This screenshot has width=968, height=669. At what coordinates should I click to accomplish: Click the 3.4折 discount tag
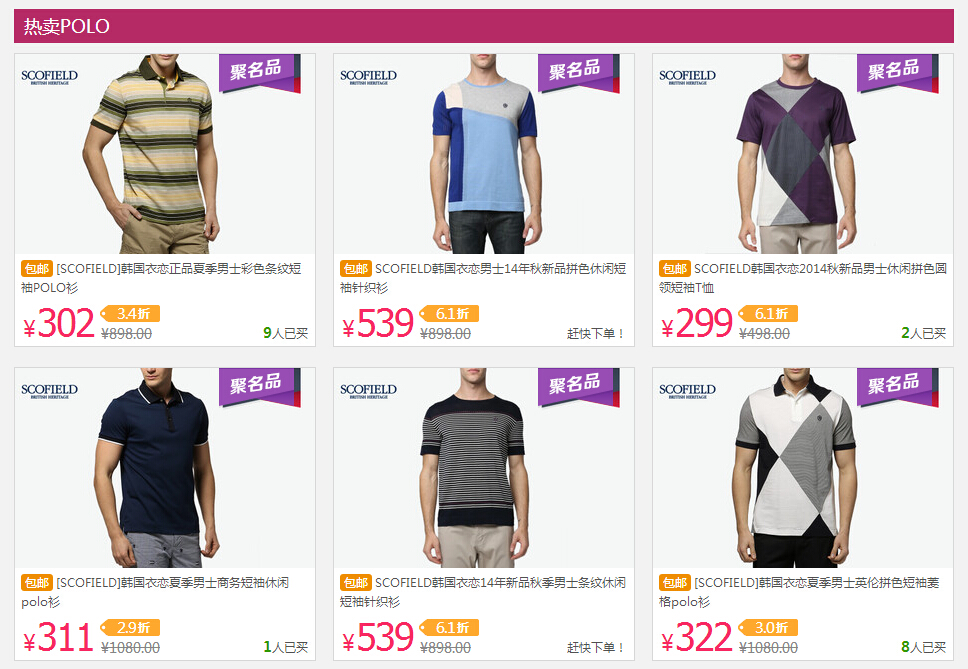130,314
